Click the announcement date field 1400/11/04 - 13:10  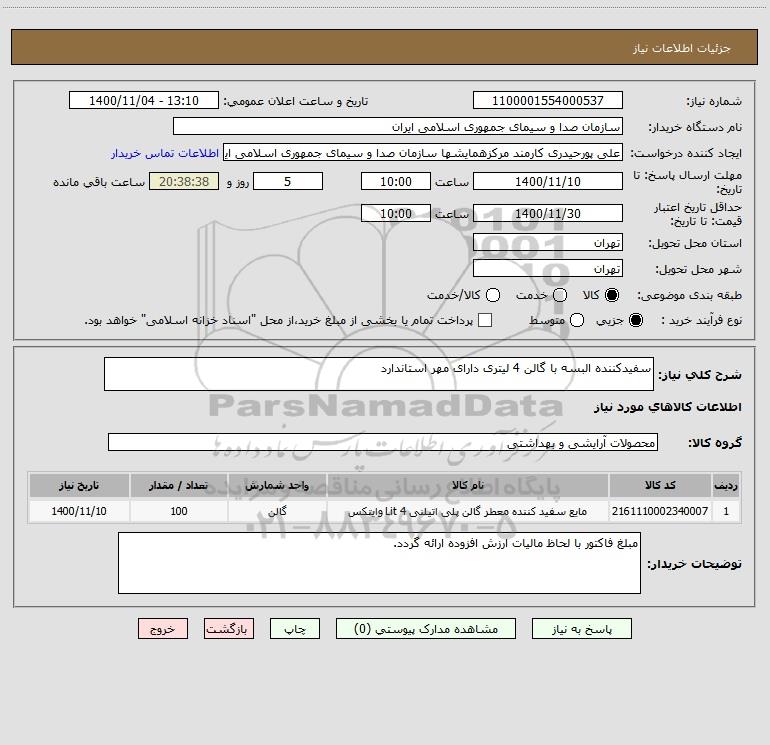pos(144,101)
